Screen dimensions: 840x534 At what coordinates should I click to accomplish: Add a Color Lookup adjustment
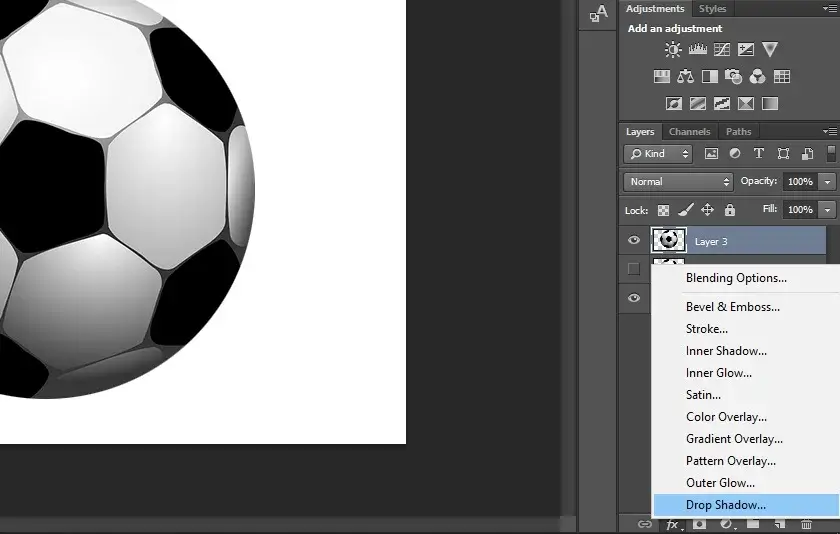pos(782,77)
